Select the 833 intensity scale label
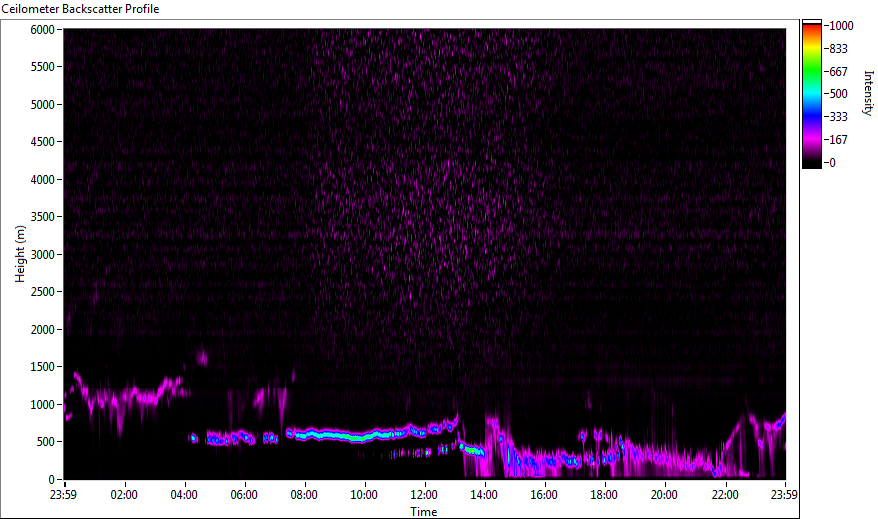Screen dimensions: 878x519 point(839,49)
